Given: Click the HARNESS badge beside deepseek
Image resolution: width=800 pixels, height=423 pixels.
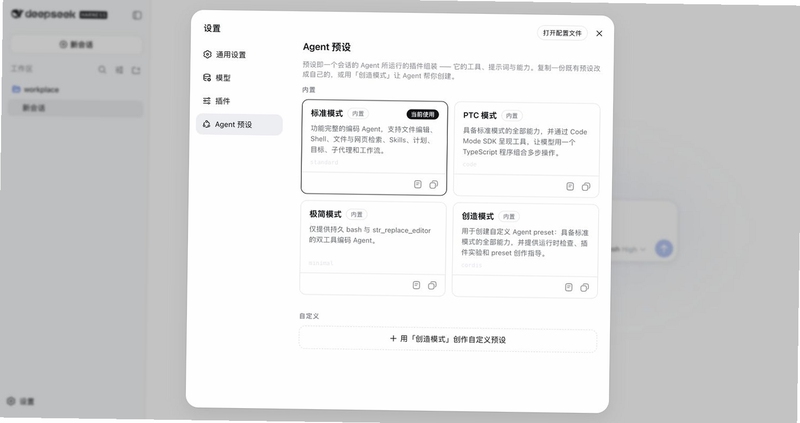Looking at the screenshot, I should tap(94, 15).
